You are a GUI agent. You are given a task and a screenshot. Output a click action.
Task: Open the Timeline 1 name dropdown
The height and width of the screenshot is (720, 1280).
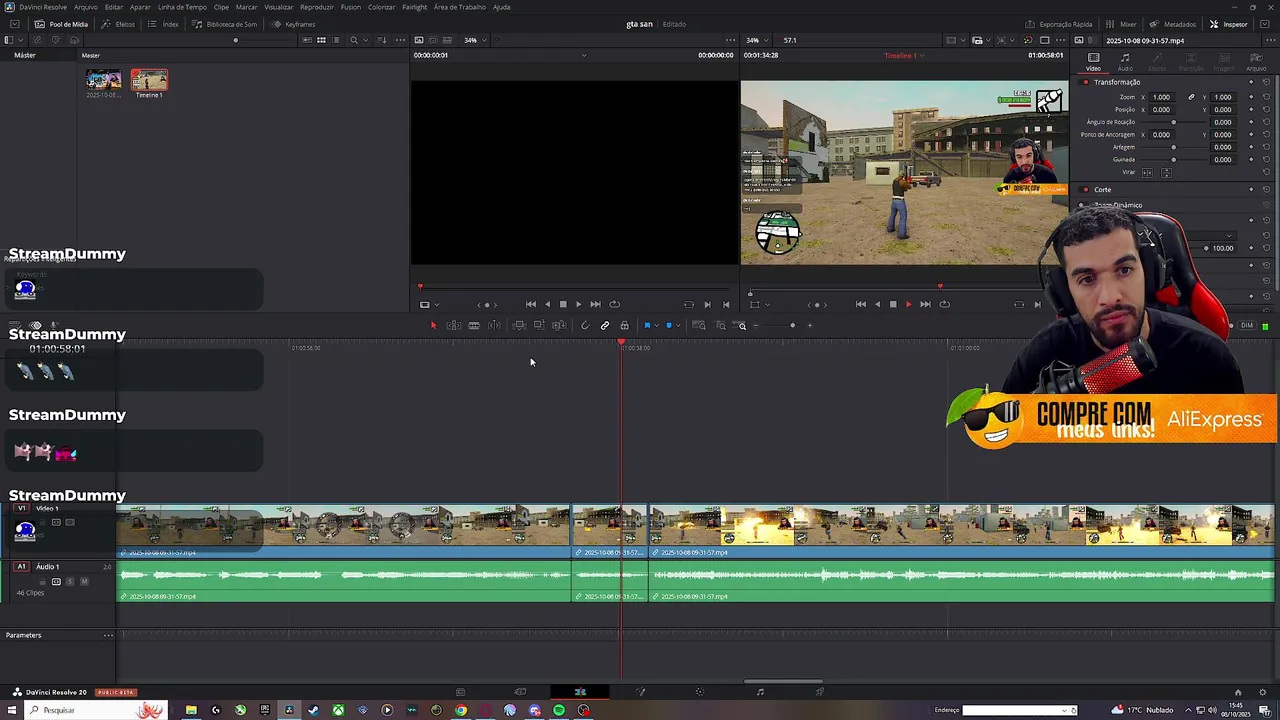904,56
